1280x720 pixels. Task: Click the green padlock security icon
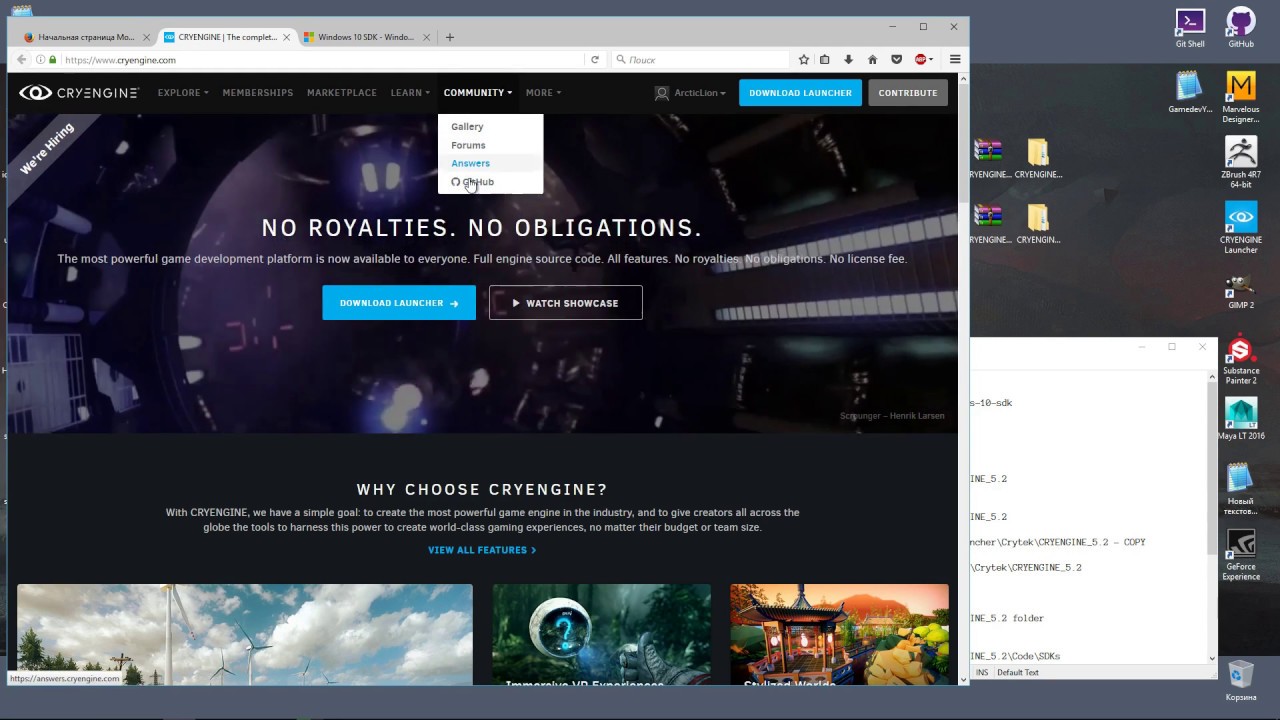(x=52, y=60)
